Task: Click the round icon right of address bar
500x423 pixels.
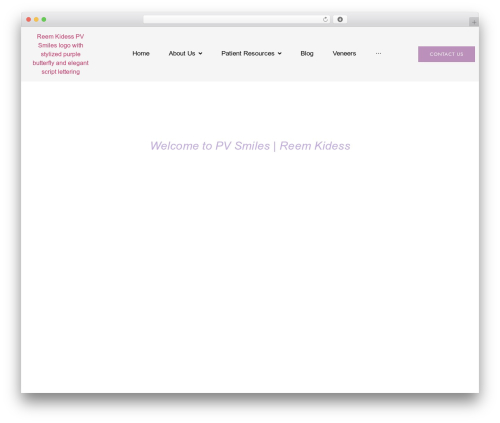Action: coord(340,20)
